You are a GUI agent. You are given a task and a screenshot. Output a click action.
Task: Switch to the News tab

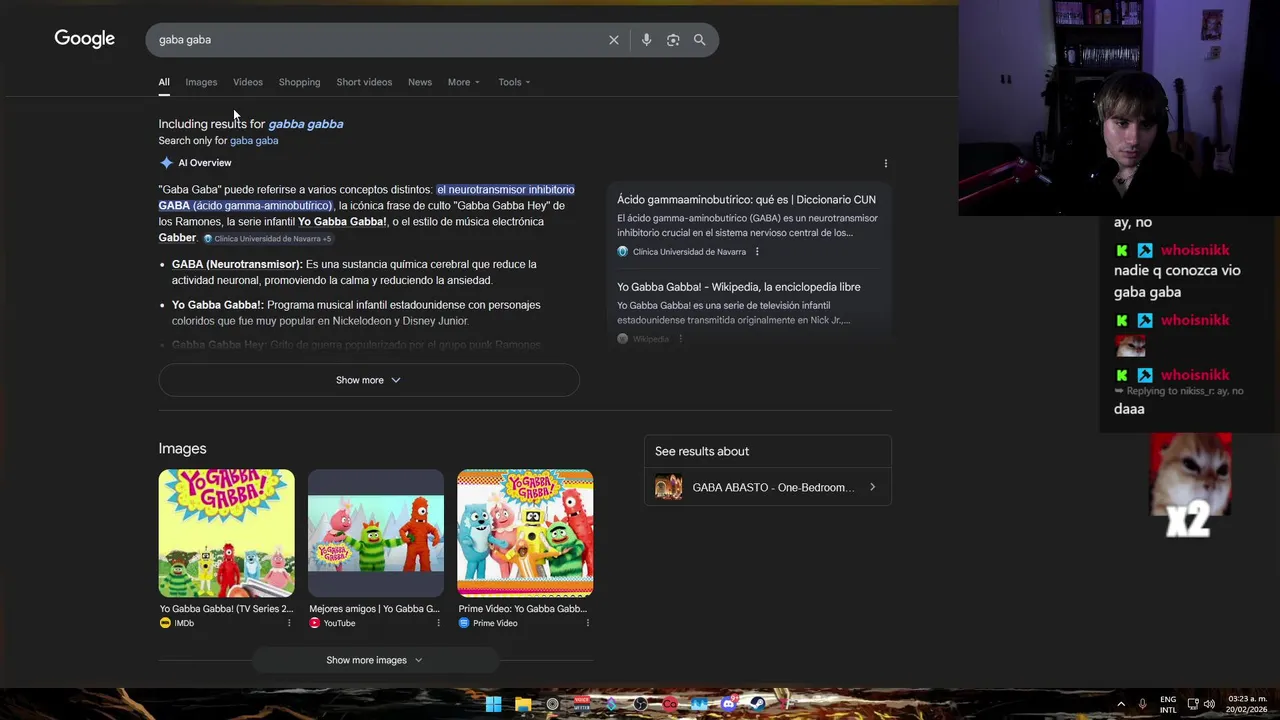(x=420, y=82)
